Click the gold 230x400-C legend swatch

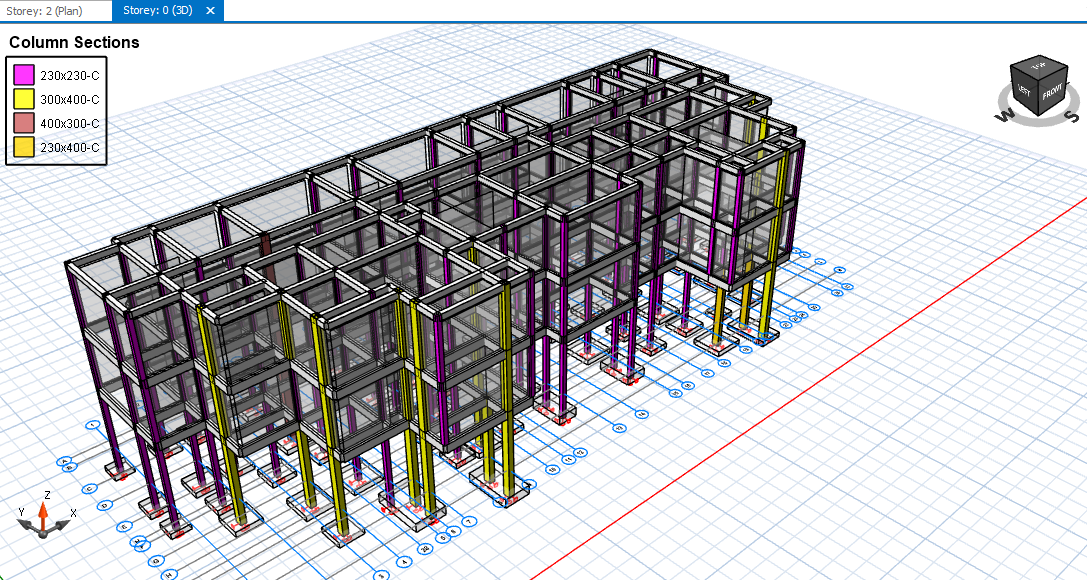[x=24, y=147]
